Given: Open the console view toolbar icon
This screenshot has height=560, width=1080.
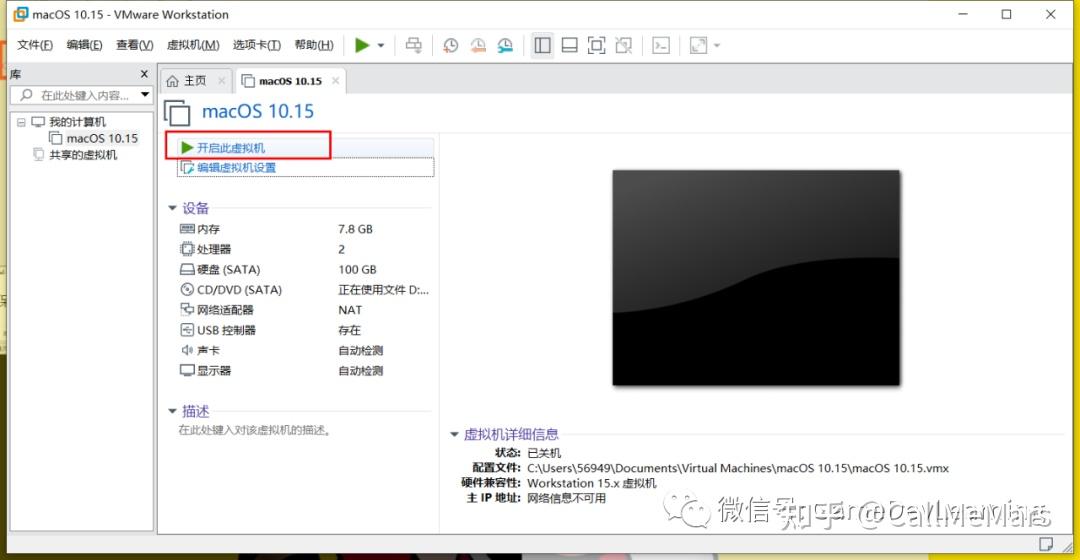Looking at the screenshot, I should (661, 45).
